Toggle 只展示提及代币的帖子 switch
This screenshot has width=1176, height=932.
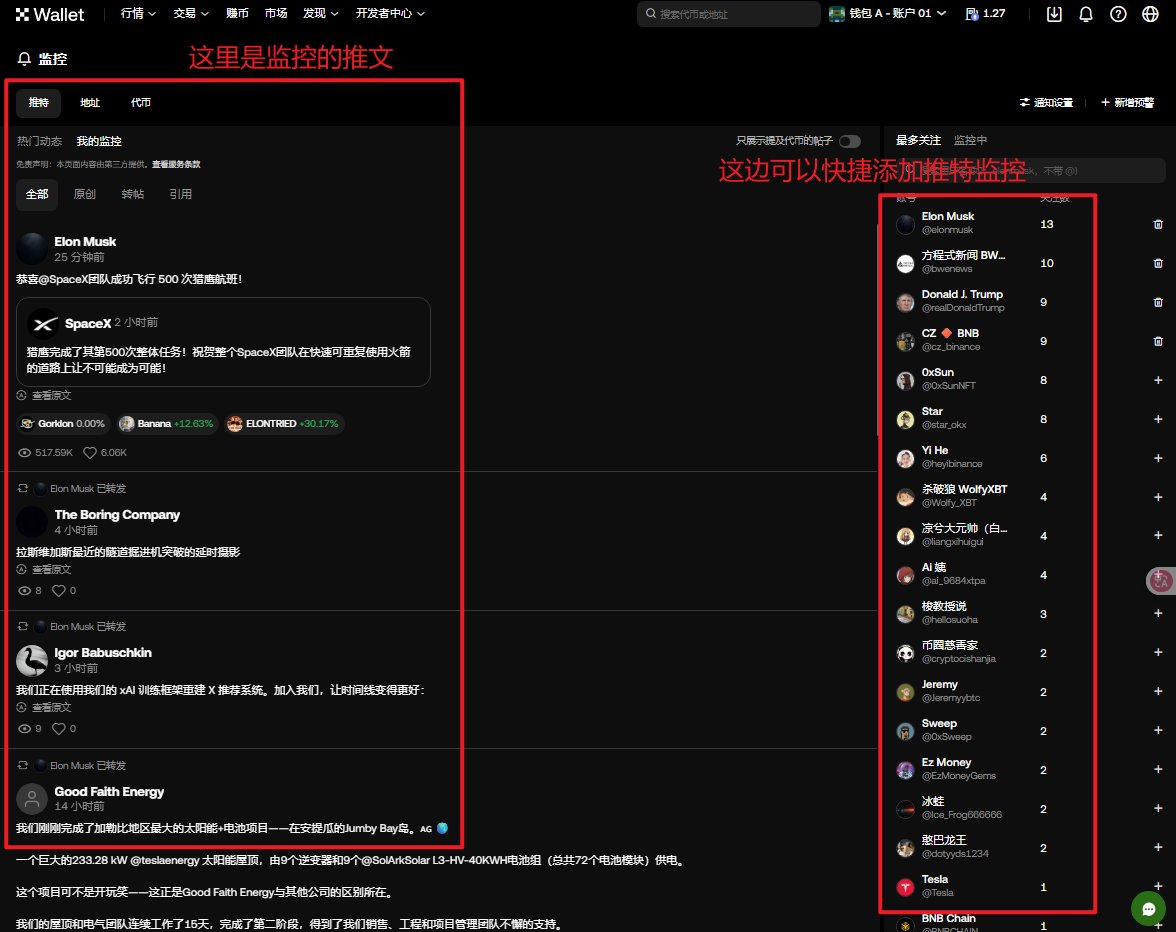[x=850, y=141]
